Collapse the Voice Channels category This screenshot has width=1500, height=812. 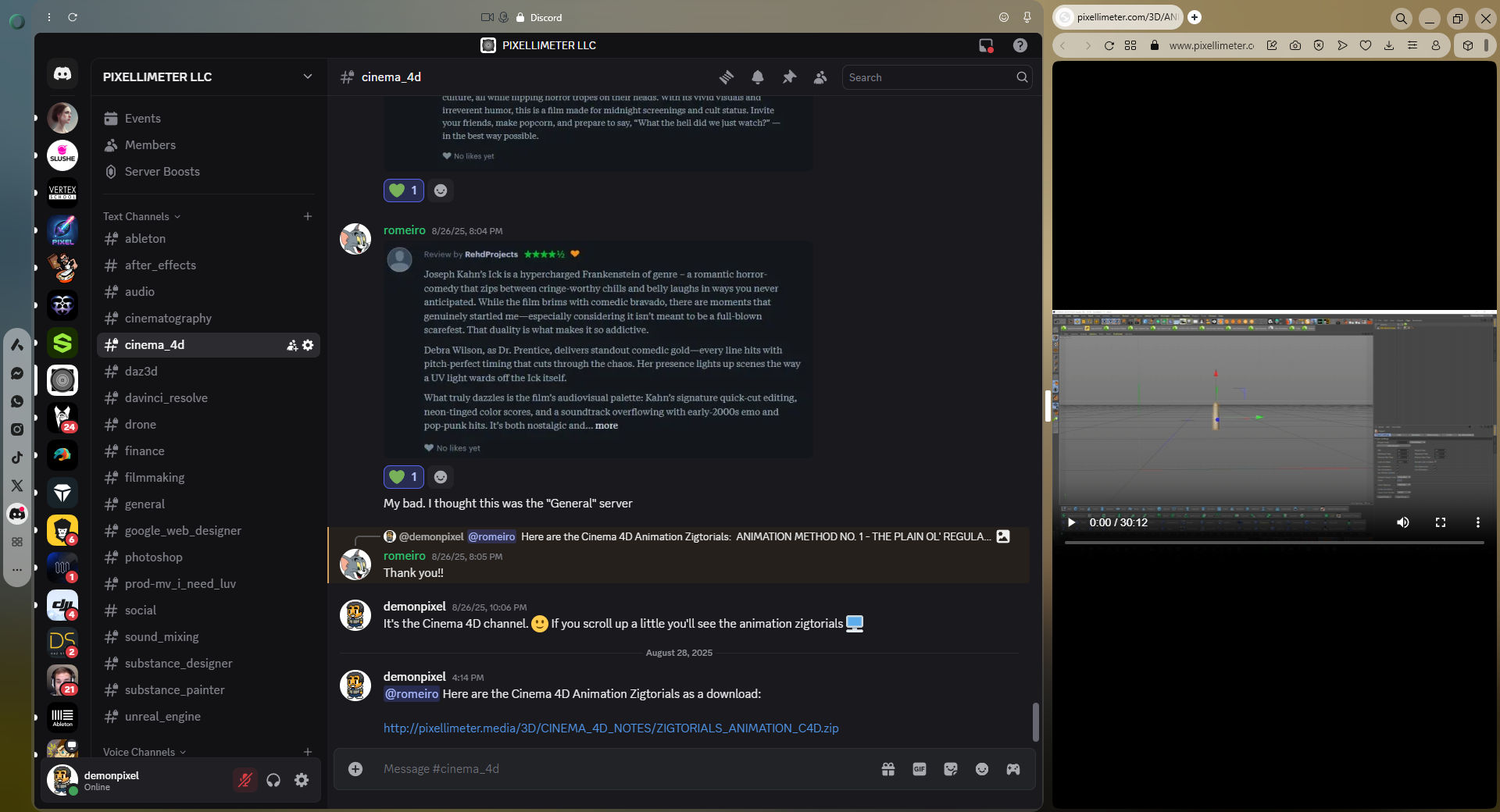coord(145,752)
